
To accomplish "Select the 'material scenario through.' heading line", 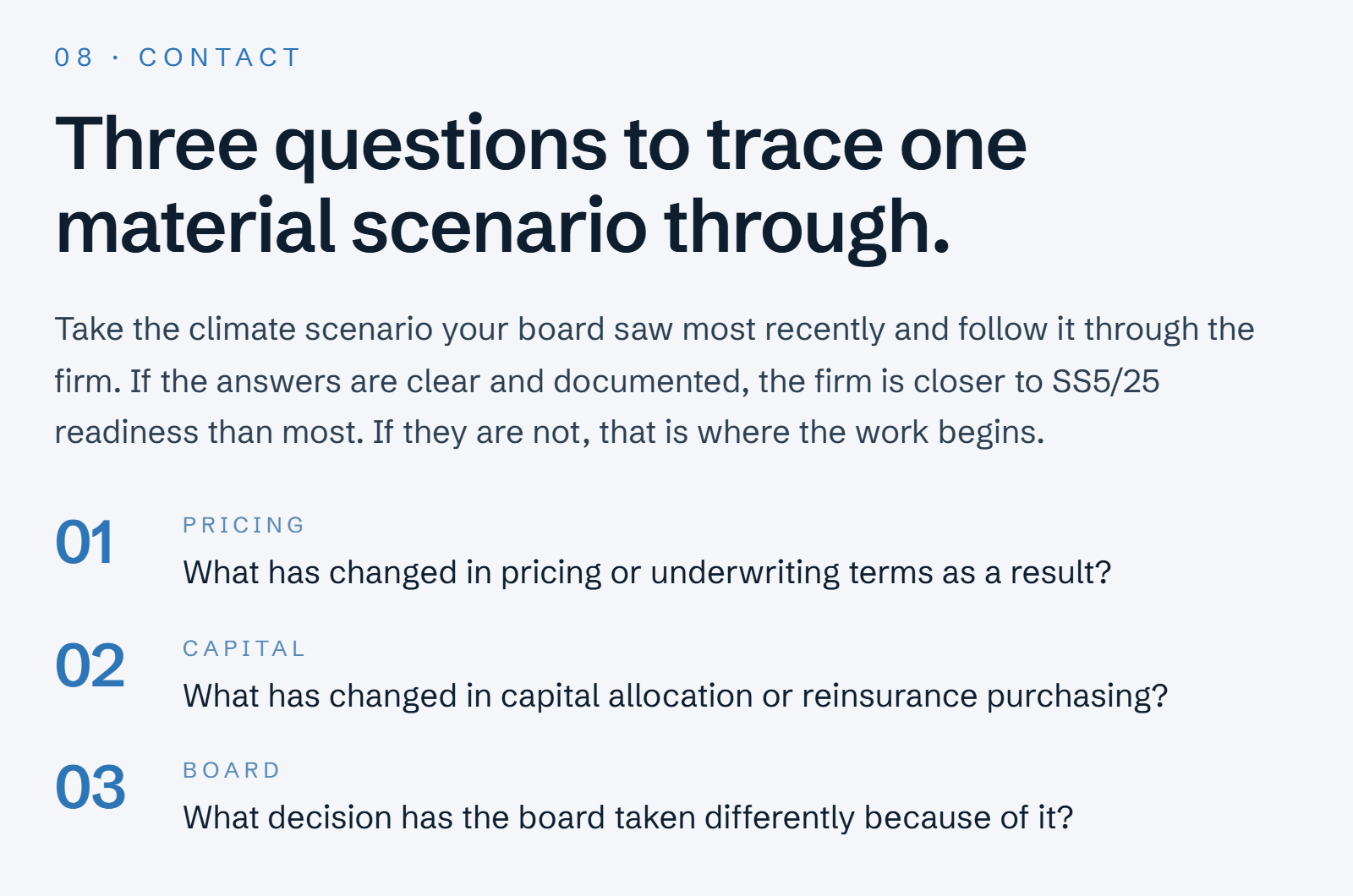I will click(x=503, y=228).
